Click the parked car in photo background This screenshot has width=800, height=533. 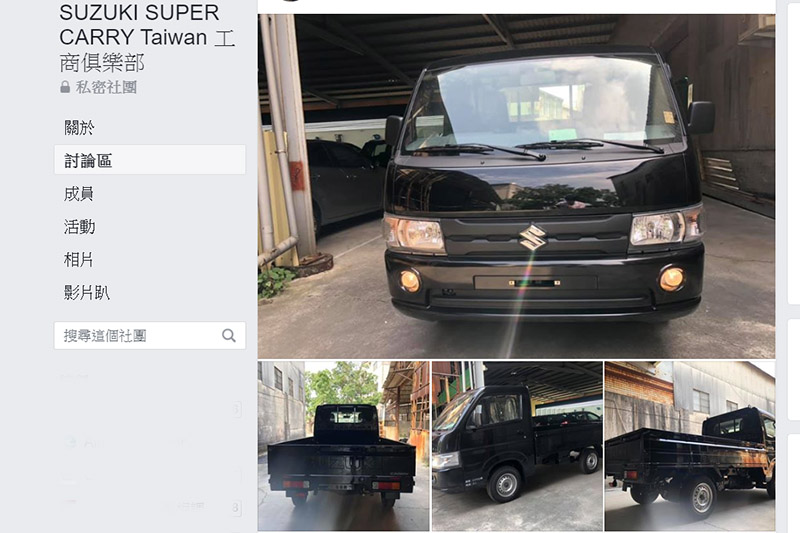(x=344, y=183)
